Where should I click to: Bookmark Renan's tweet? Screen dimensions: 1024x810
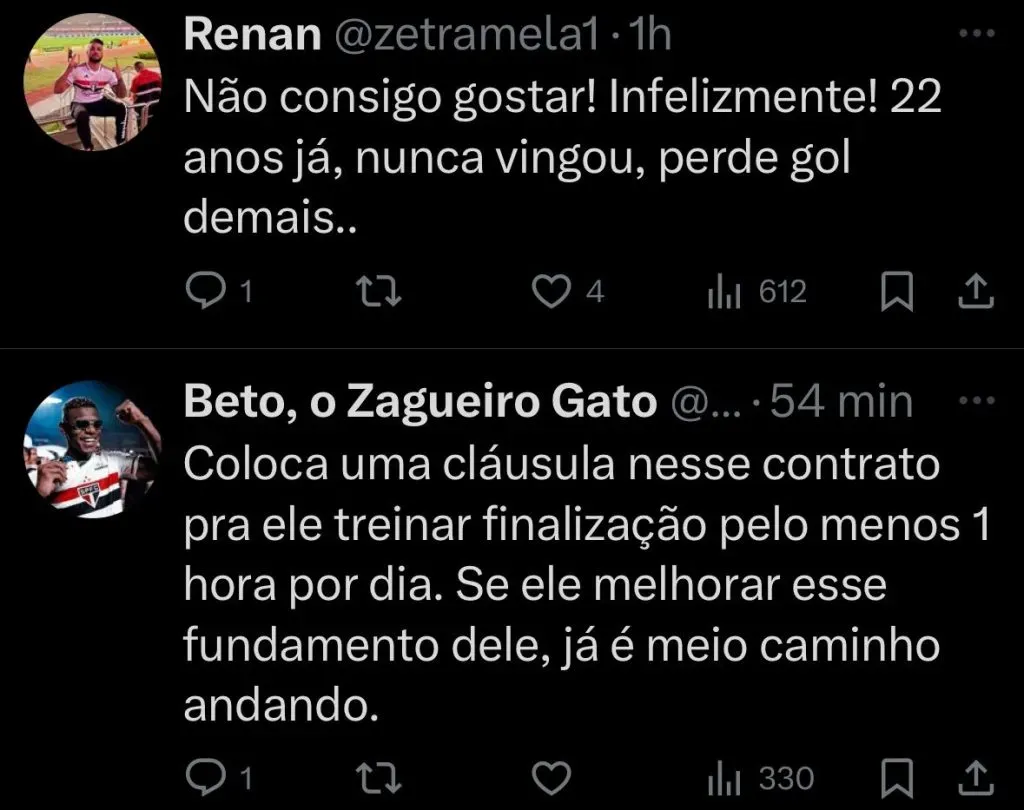point(896,291)
